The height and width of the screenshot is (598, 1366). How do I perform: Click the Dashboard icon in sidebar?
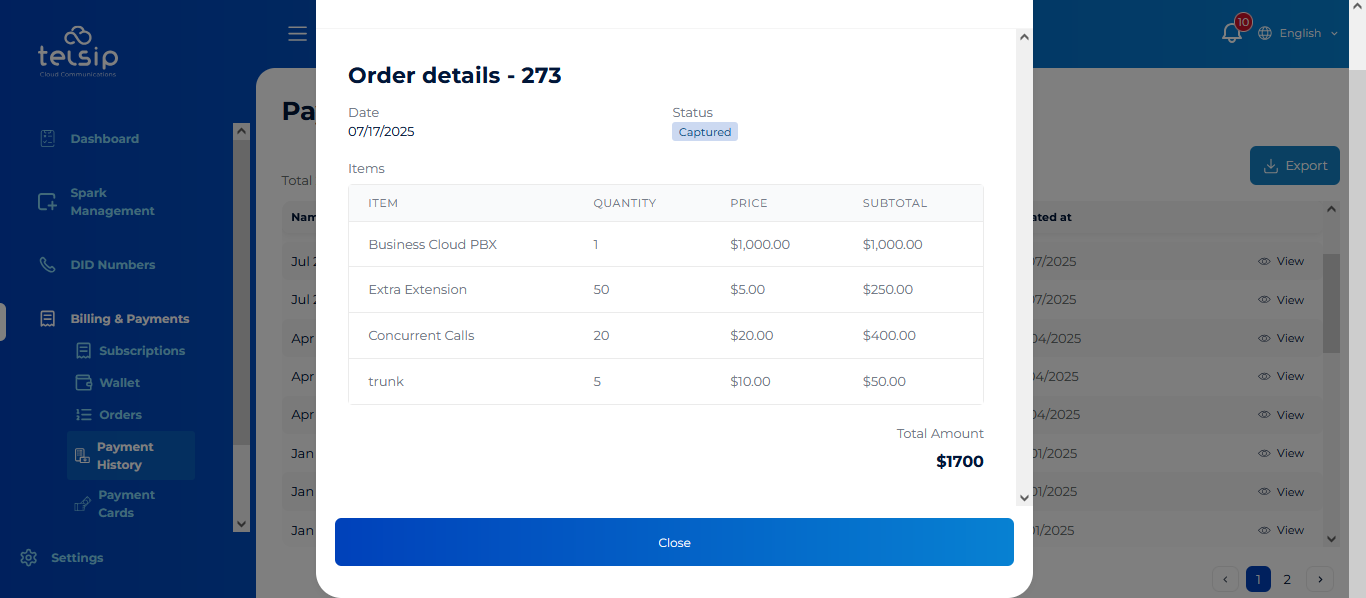coord(47,139)
